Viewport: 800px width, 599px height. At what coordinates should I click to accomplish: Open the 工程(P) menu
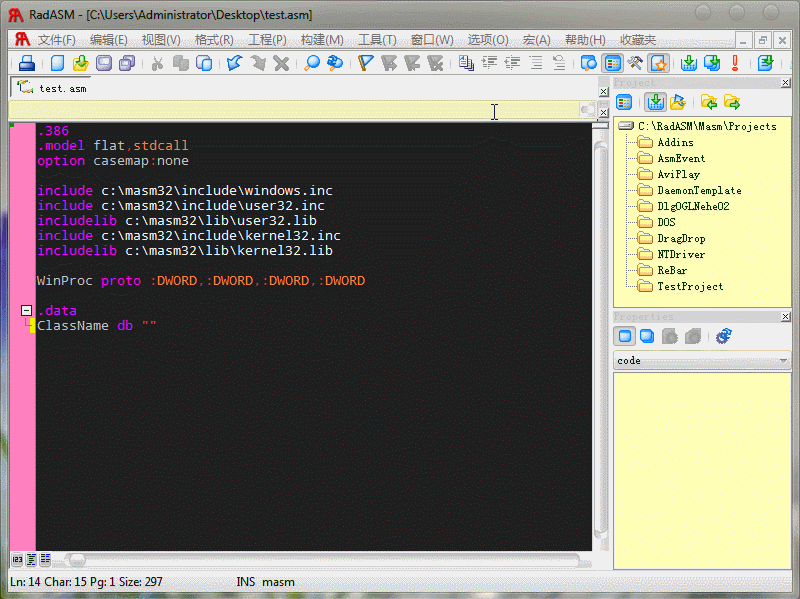(267, 40)
